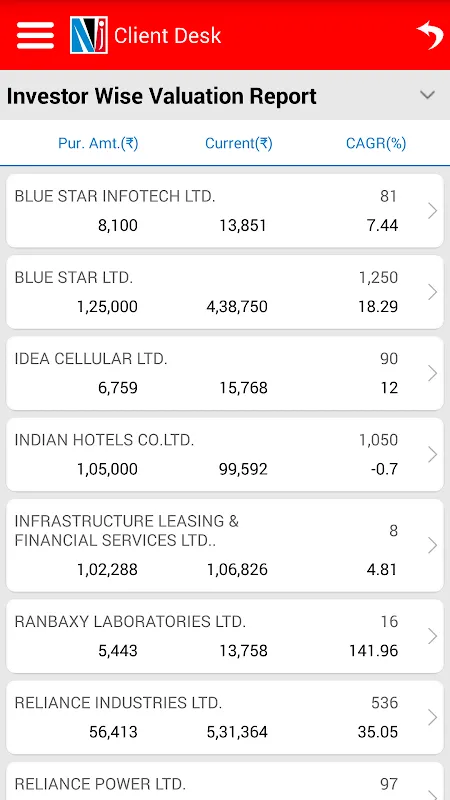Open details chevron for Indian Hotels Co.Ltd.
The width and height of the screenshot is (450, 800).
tap(432, 454)
